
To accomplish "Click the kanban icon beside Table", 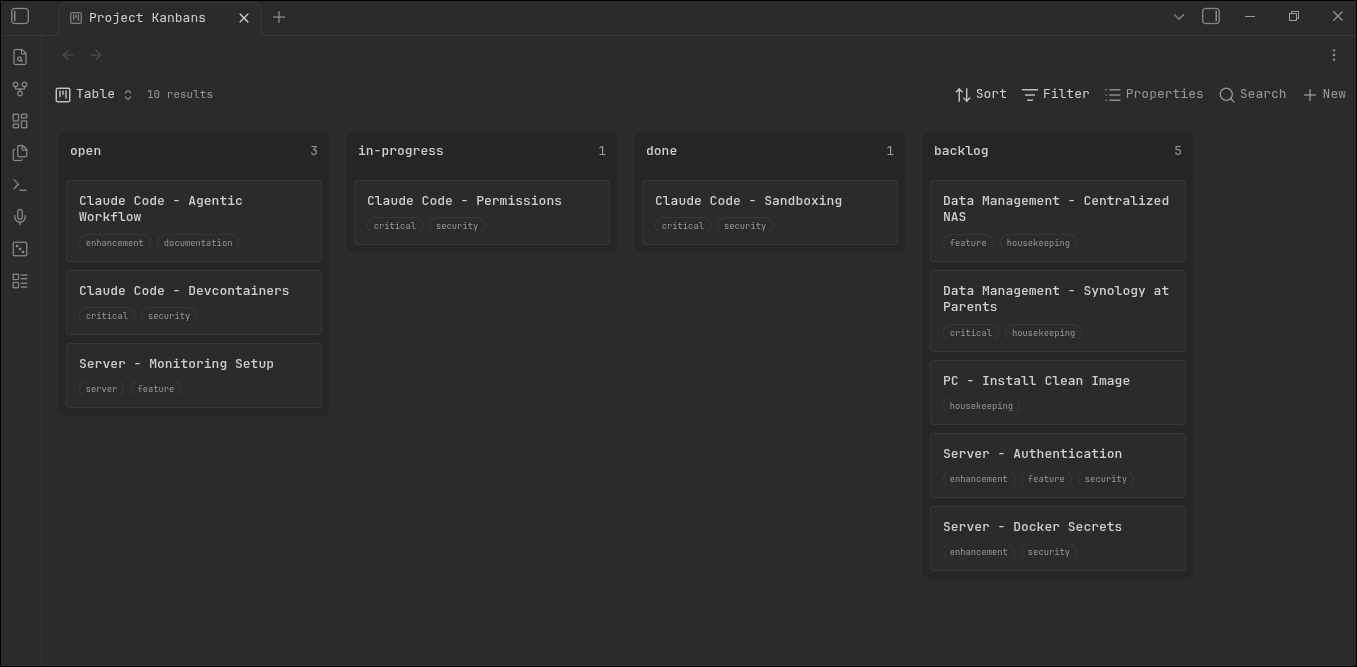I will 63,94.
